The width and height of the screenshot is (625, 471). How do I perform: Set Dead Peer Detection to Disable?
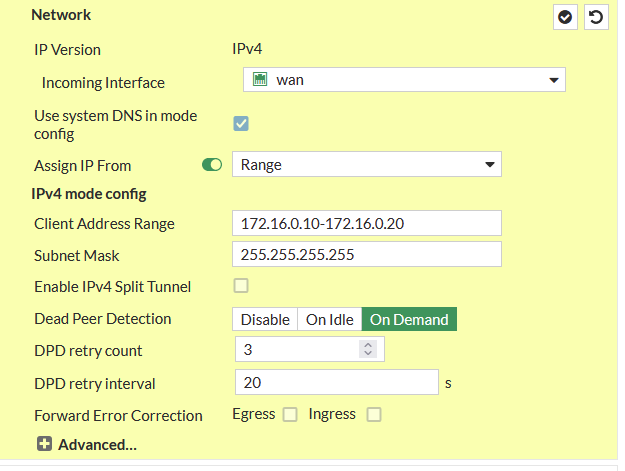[x=265, y=319]
